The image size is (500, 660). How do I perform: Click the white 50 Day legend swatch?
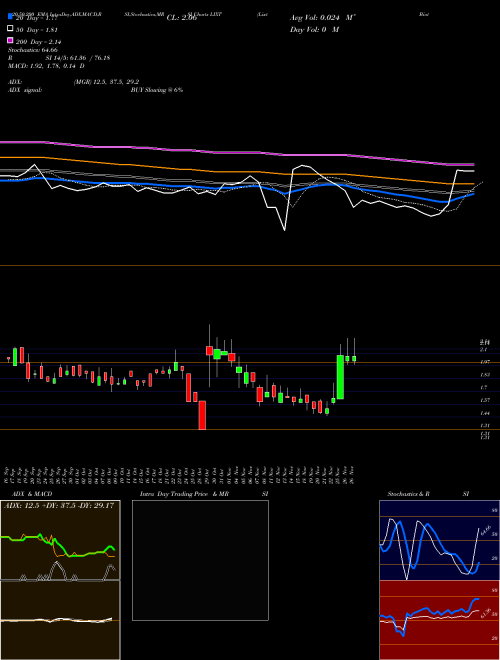10,29
